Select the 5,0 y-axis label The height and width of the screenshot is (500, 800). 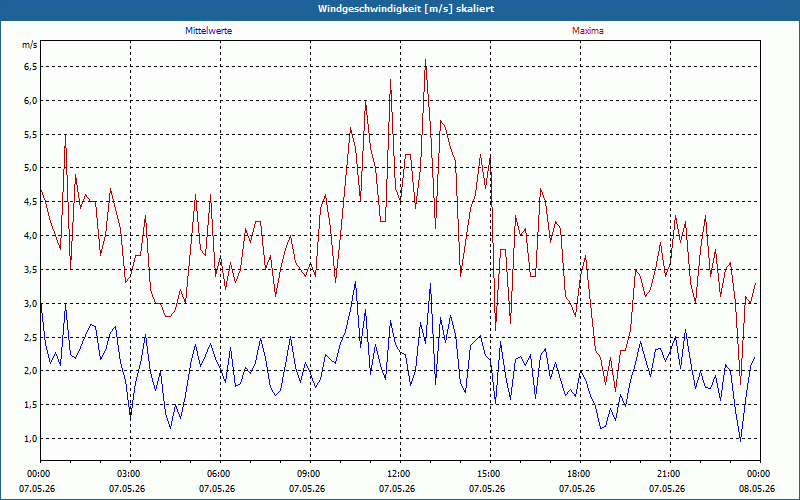[32, 168]
